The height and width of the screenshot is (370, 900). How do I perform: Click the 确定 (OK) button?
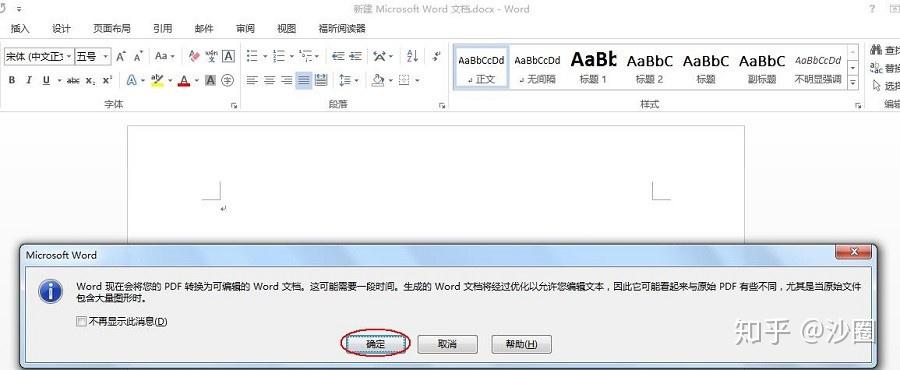[x=375, y=344]
